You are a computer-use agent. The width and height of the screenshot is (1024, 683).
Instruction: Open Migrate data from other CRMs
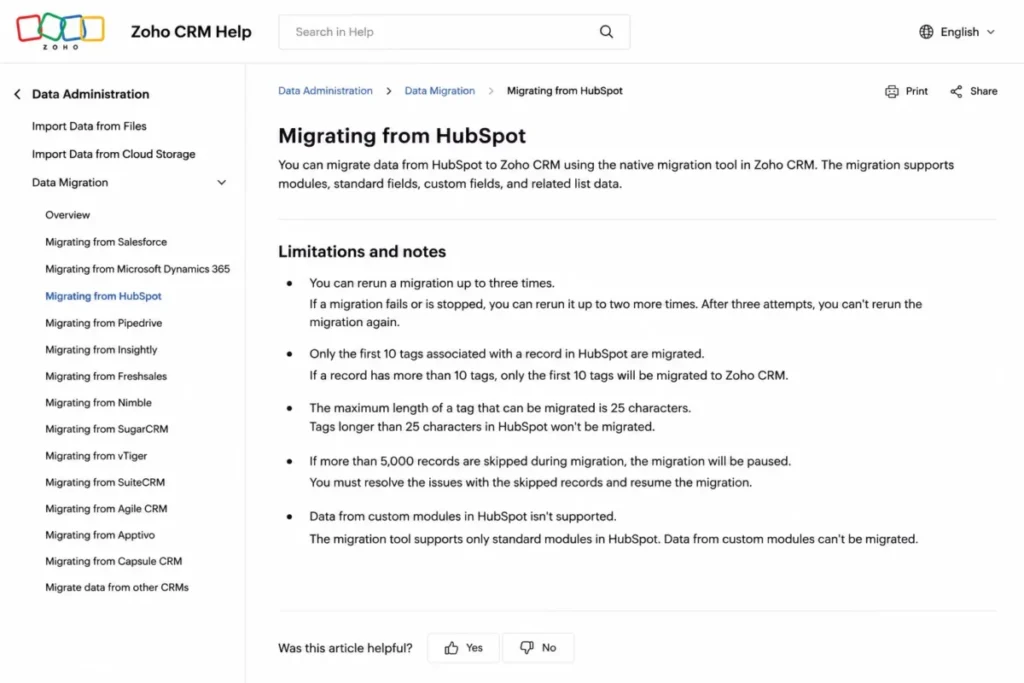tap(117, 588)
